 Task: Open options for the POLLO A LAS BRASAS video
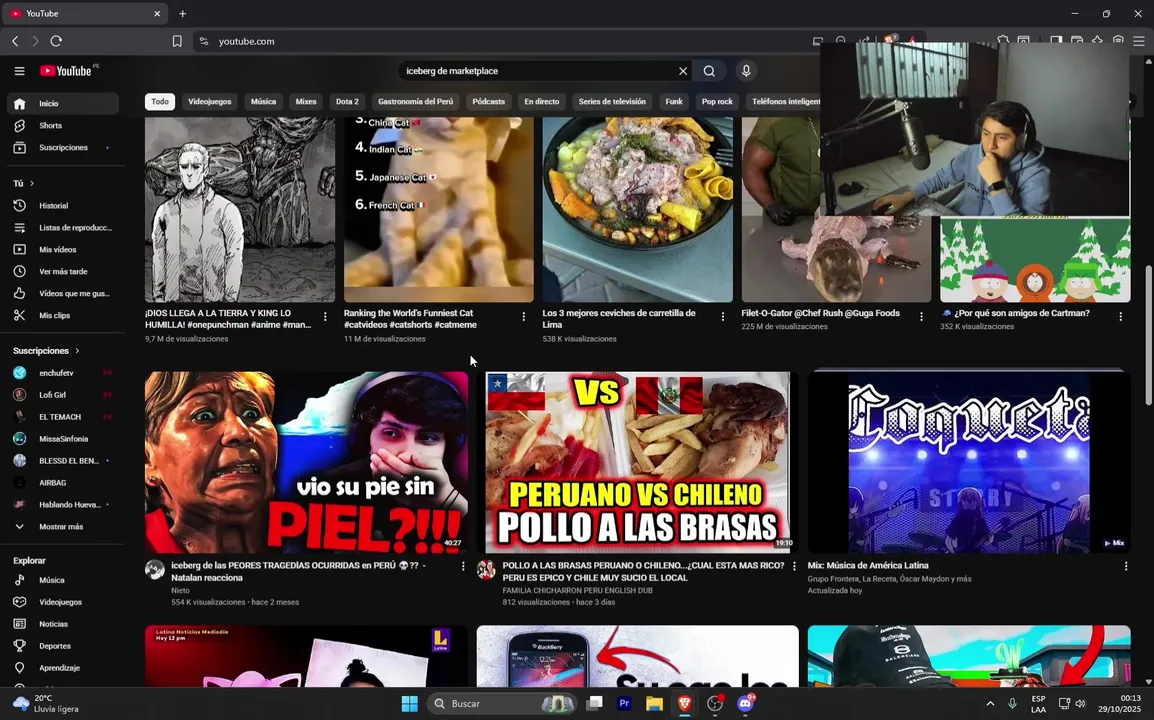point(794,566)
